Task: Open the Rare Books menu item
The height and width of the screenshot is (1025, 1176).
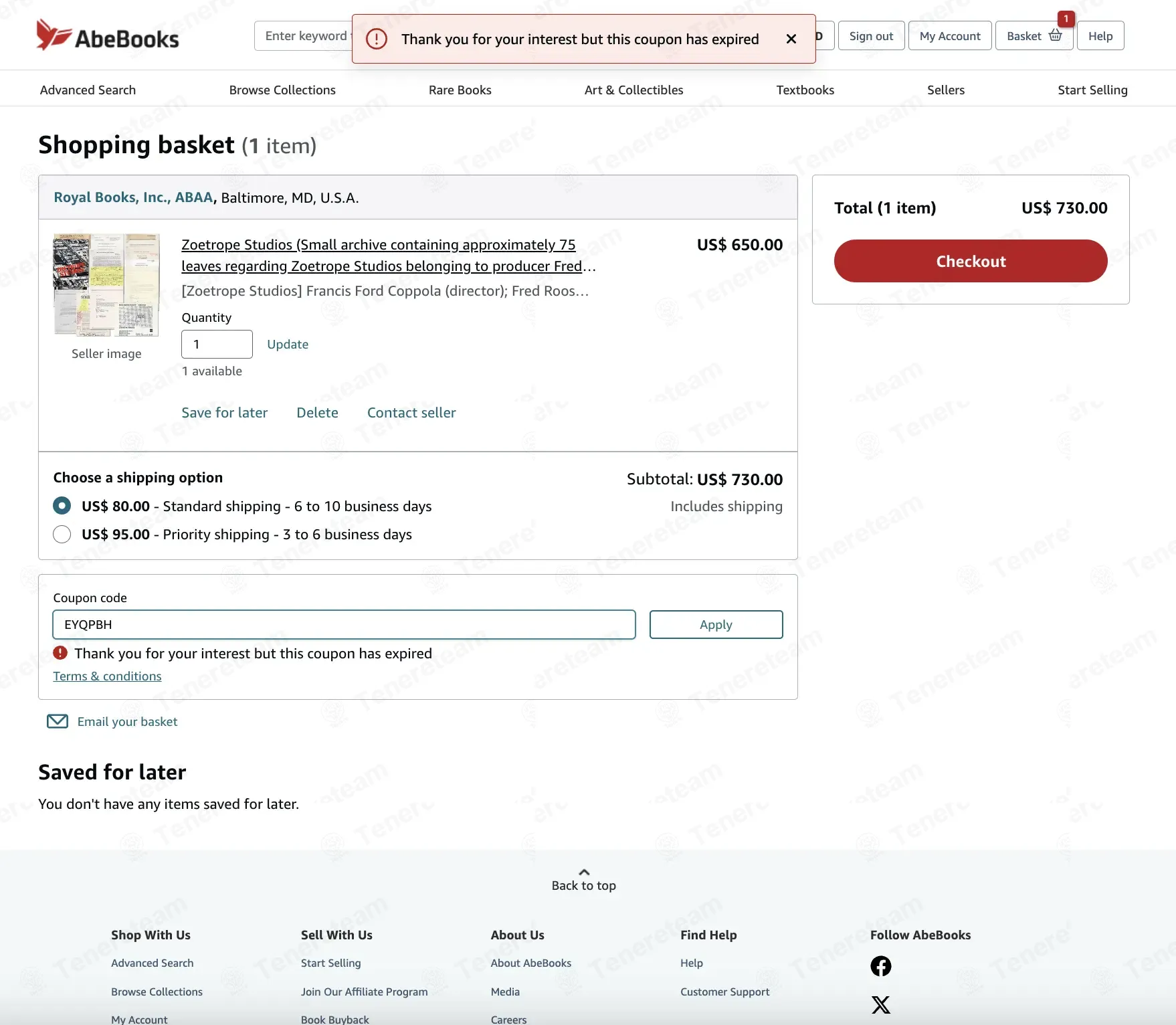Action: [460, 90]
